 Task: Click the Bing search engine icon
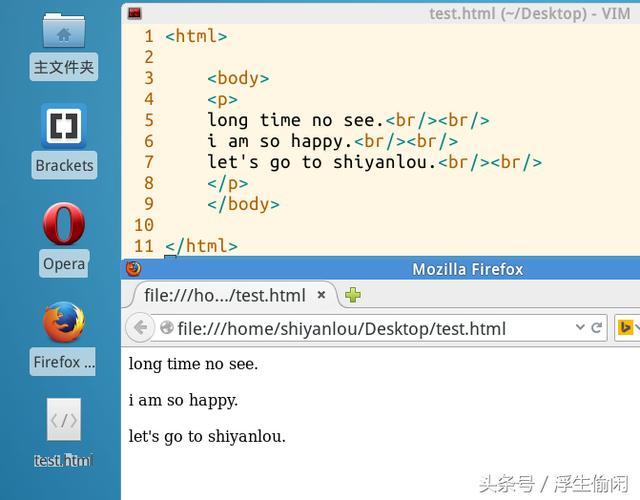624,327
